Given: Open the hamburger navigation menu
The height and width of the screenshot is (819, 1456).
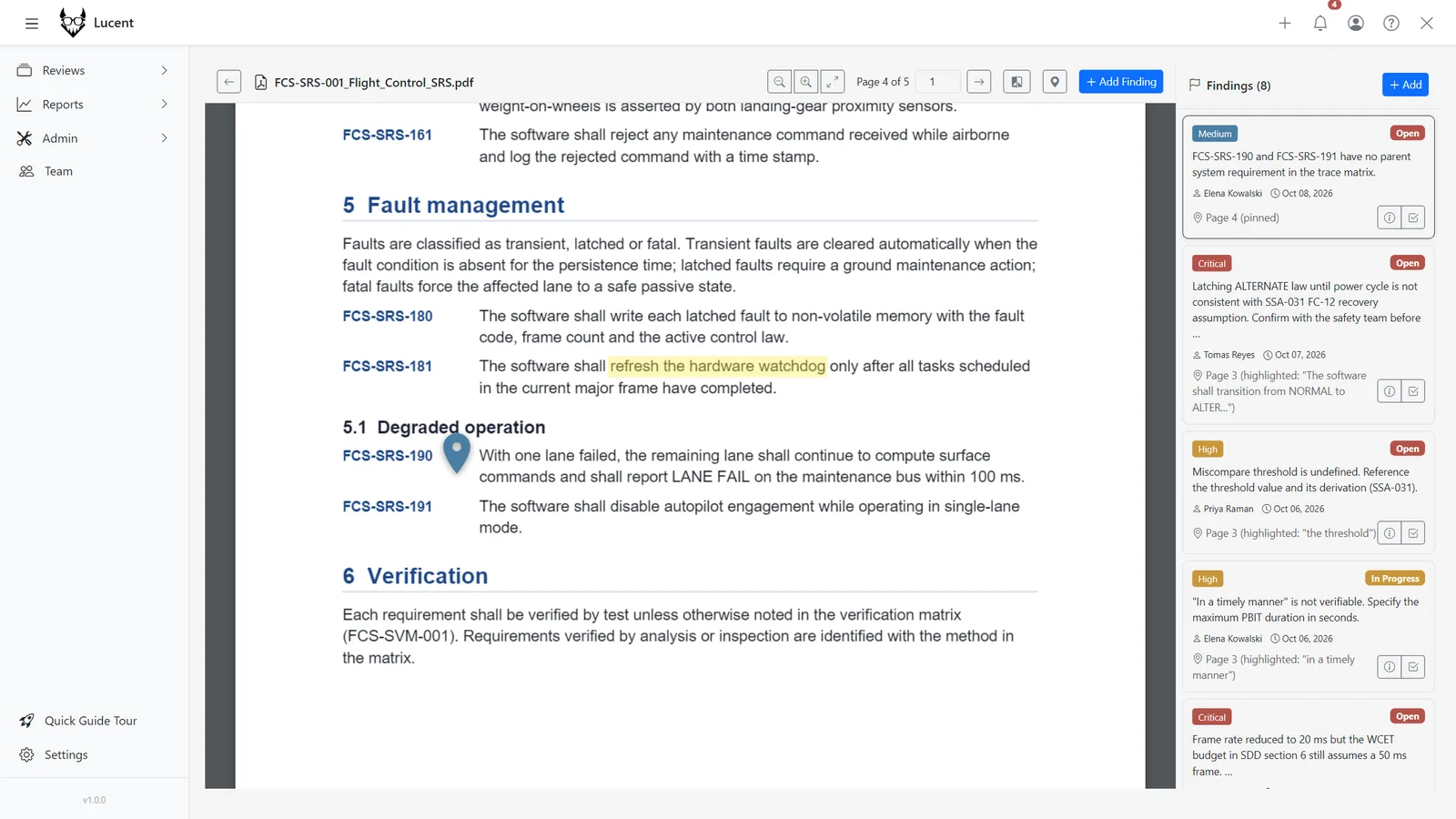Looking at the screenshot, I should click(x=32, y=24).
